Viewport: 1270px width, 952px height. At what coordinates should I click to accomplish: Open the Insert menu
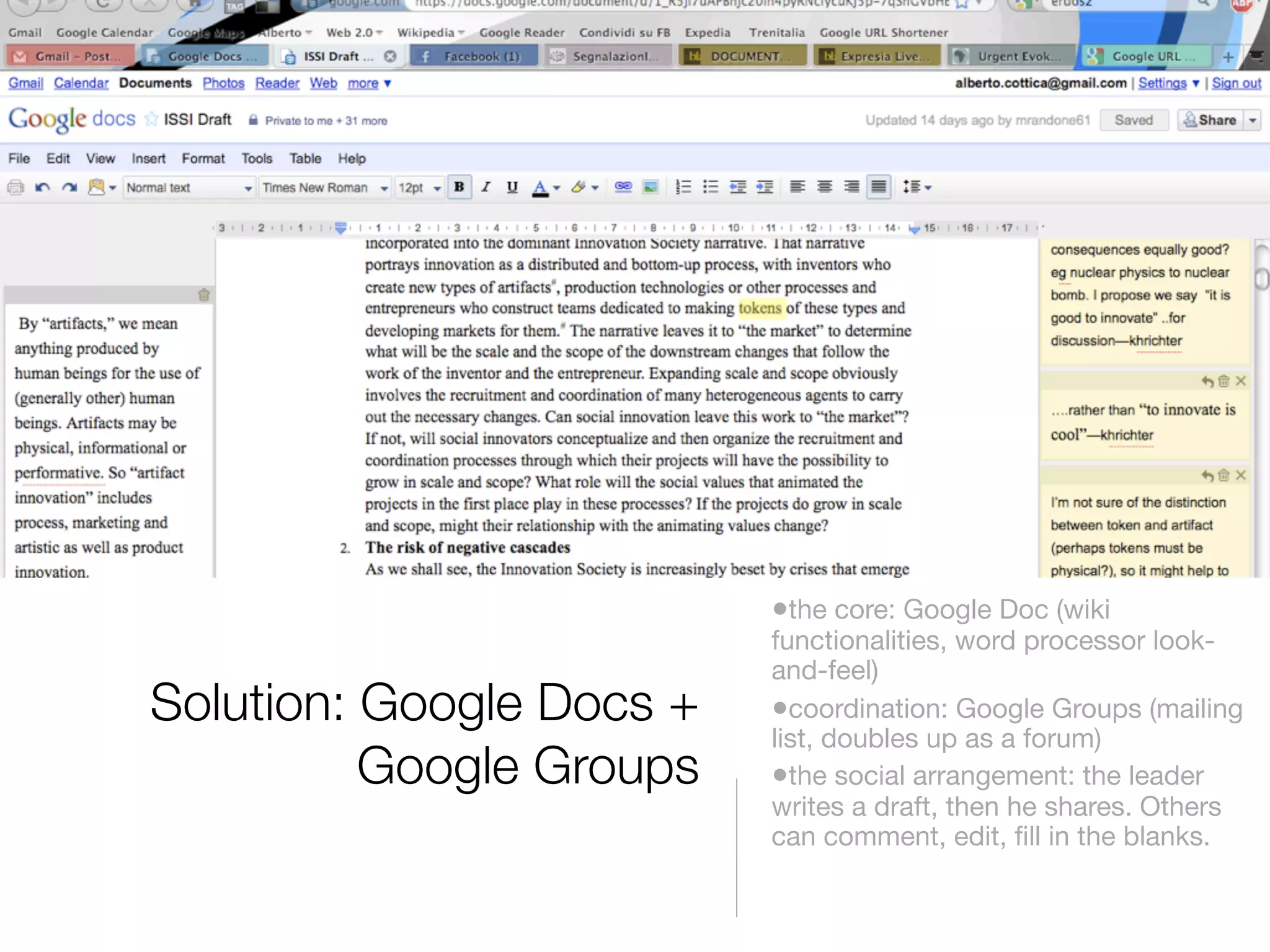[148, 159]
